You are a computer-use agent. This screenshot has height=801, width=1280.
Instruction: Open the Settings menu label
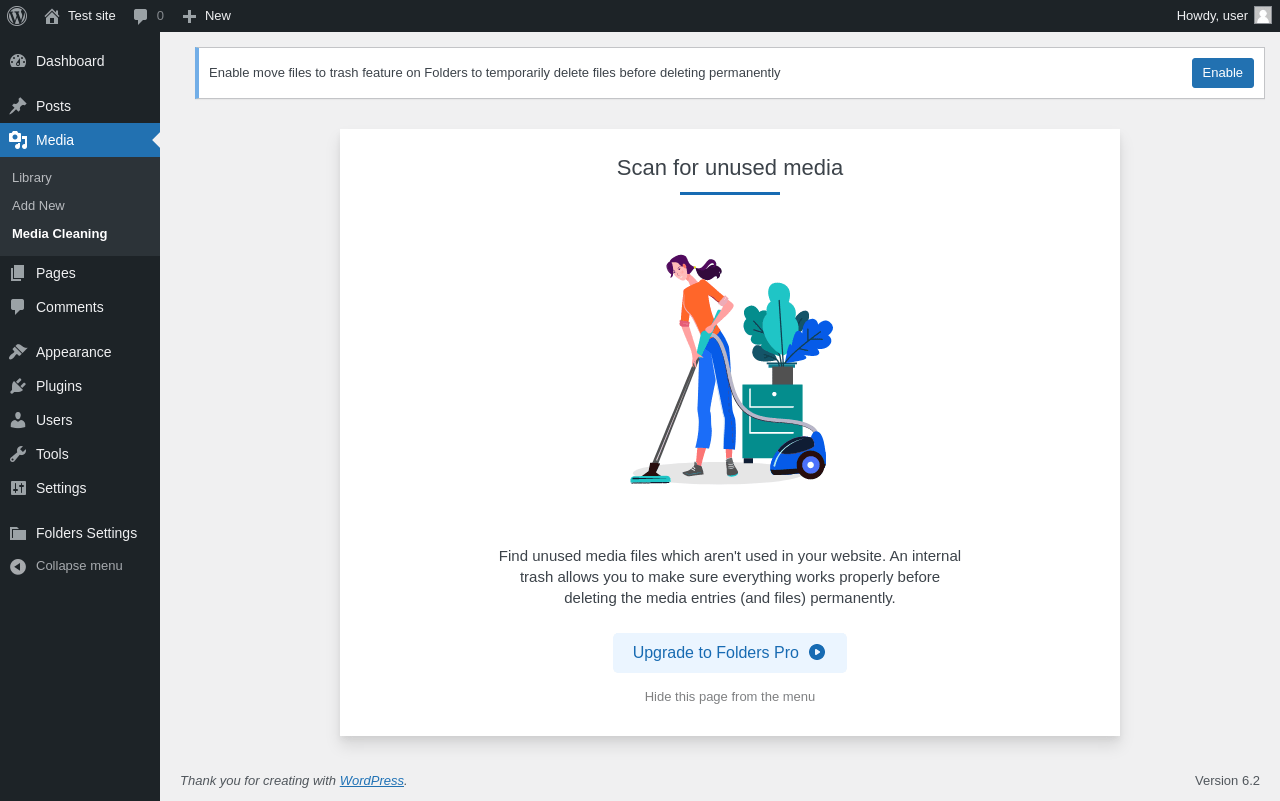point(61,488)
